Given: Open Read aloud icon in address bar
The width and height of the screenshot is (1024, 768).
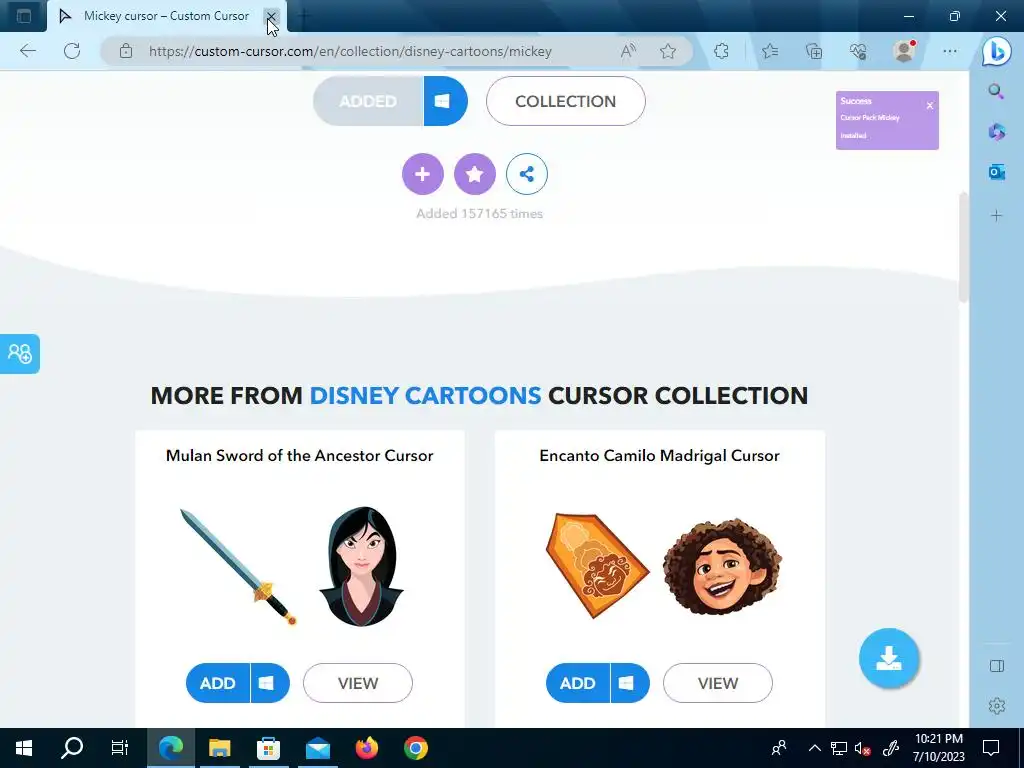Looking at the screenshot, I should (x=628, y=51).
